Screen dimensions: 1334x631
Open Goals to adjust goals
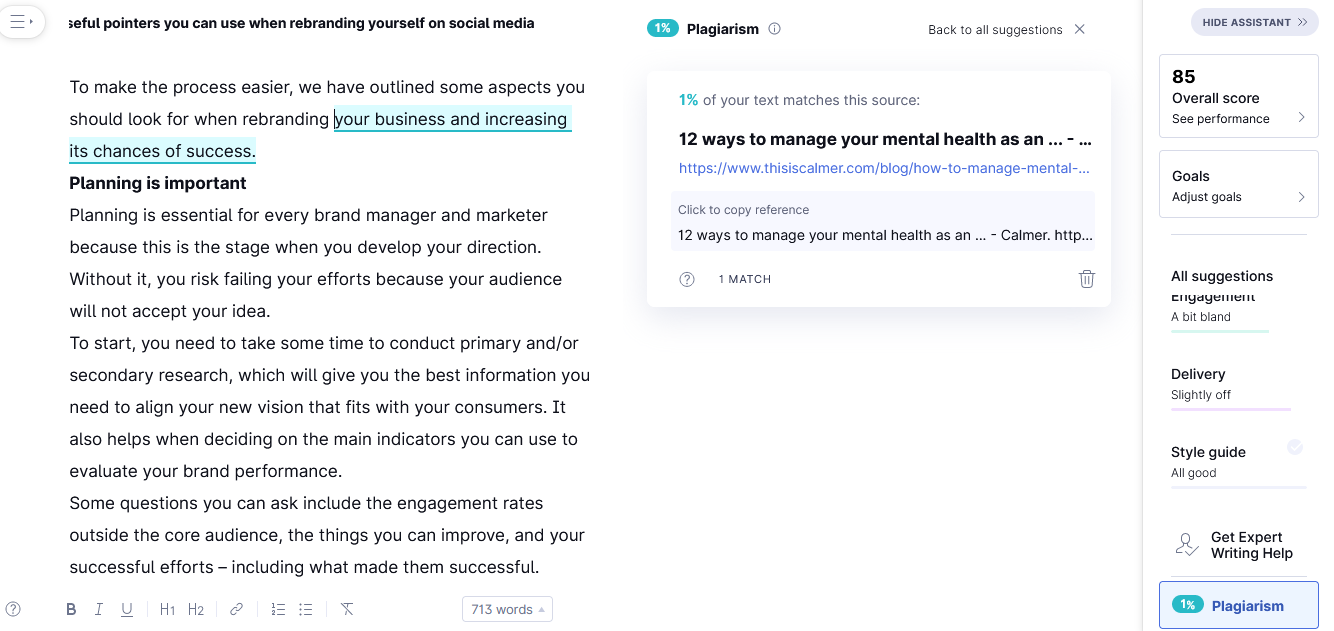(1238, 185)
